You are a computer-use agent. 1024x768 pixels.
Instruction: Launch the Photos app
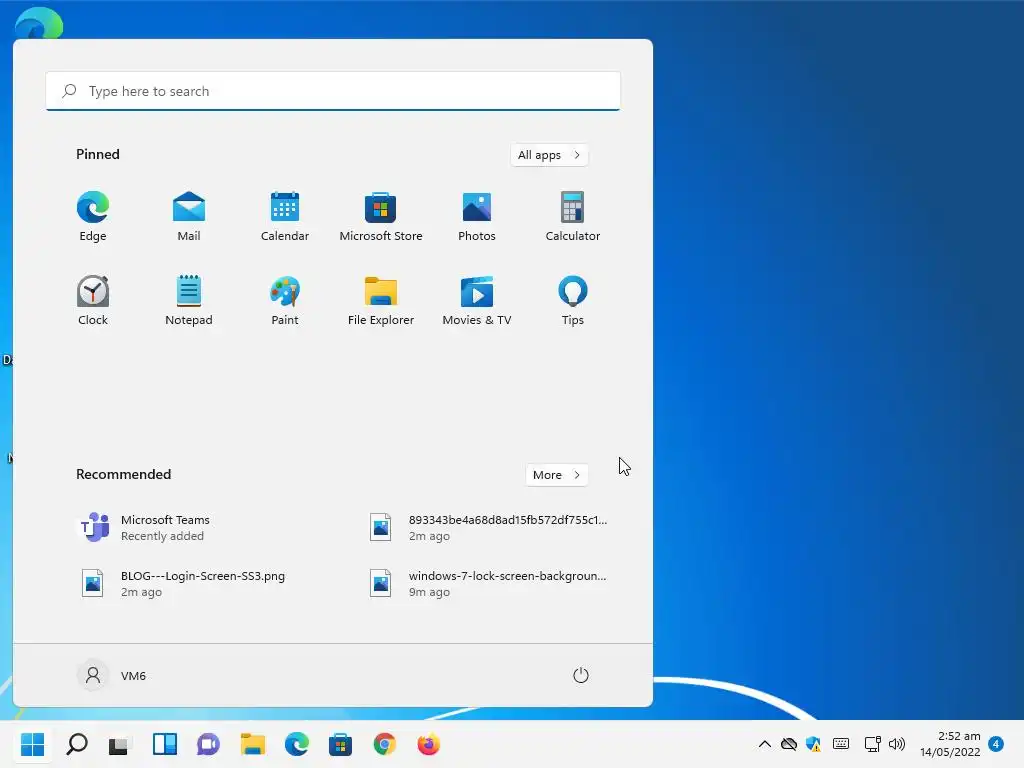[477, 217]
